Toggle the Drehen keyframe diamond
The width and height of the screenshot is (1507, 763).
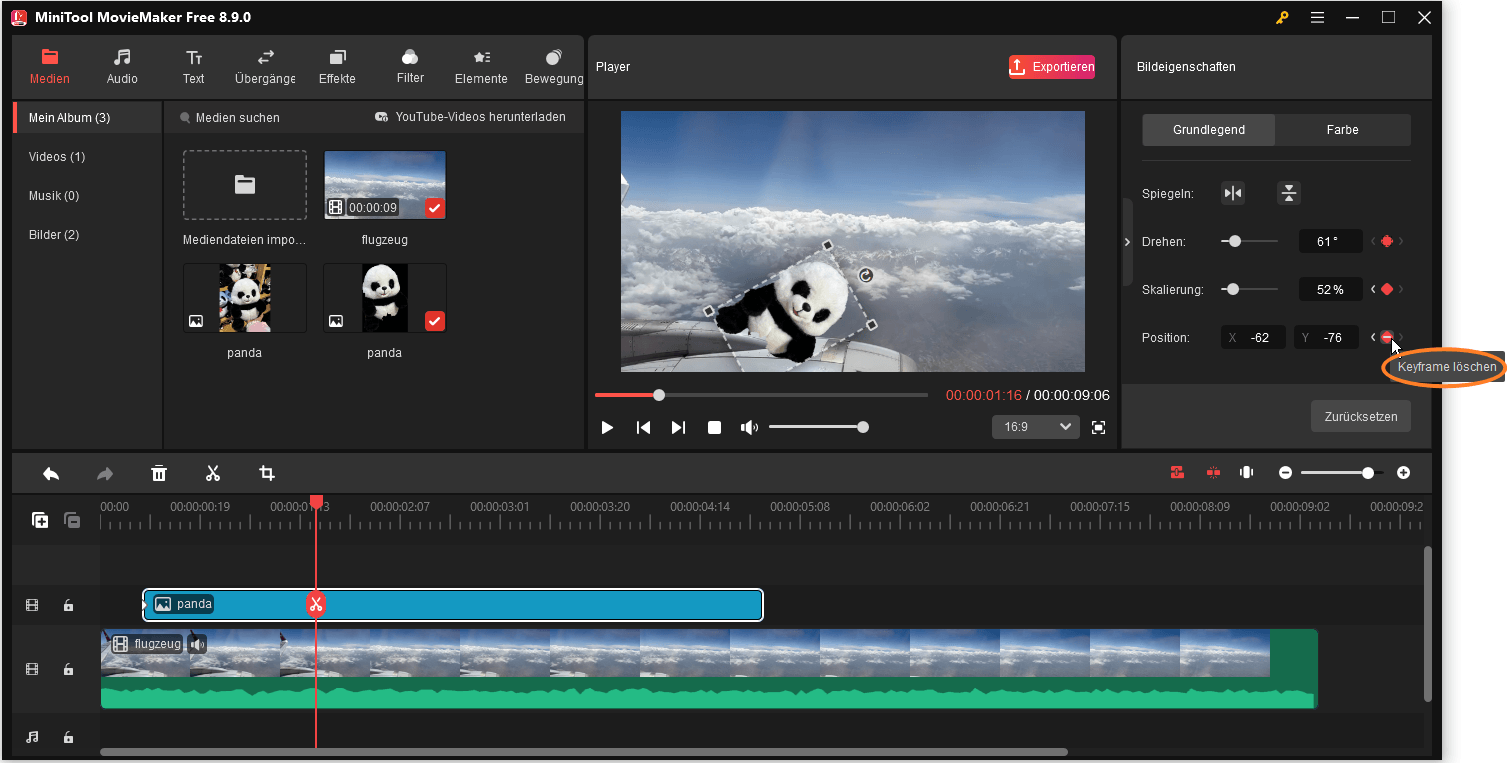(x=1386, y=241)
